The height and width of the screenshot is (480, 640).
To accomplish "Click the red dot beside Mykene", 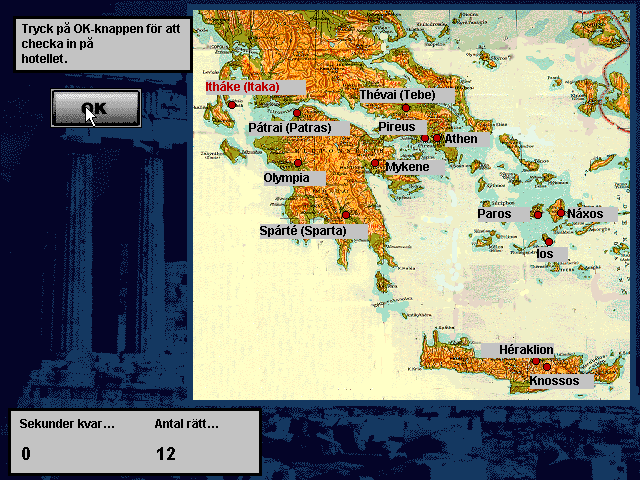I will (375, 163).
